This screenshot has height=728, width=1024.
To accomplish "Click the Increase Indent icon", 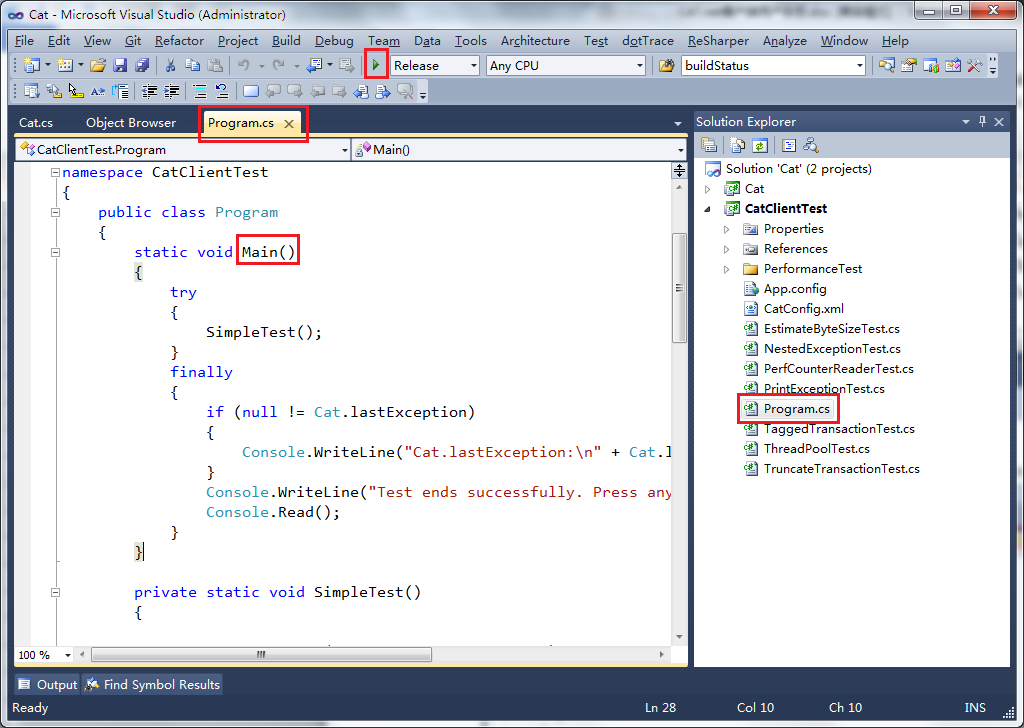I will pos(172,91).
